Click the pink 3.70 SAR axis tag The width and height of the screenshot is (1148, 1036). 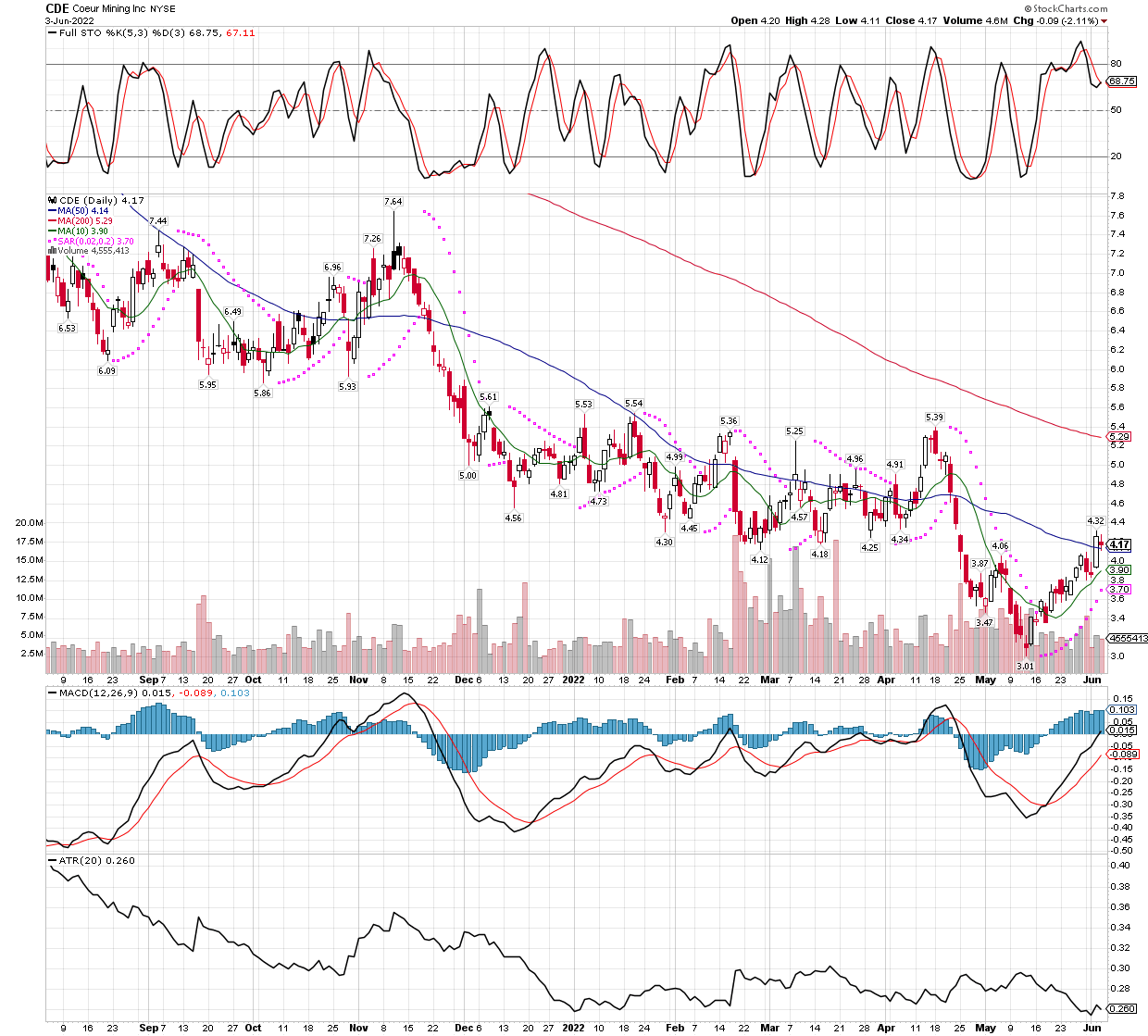click(x=1119, y=589)
